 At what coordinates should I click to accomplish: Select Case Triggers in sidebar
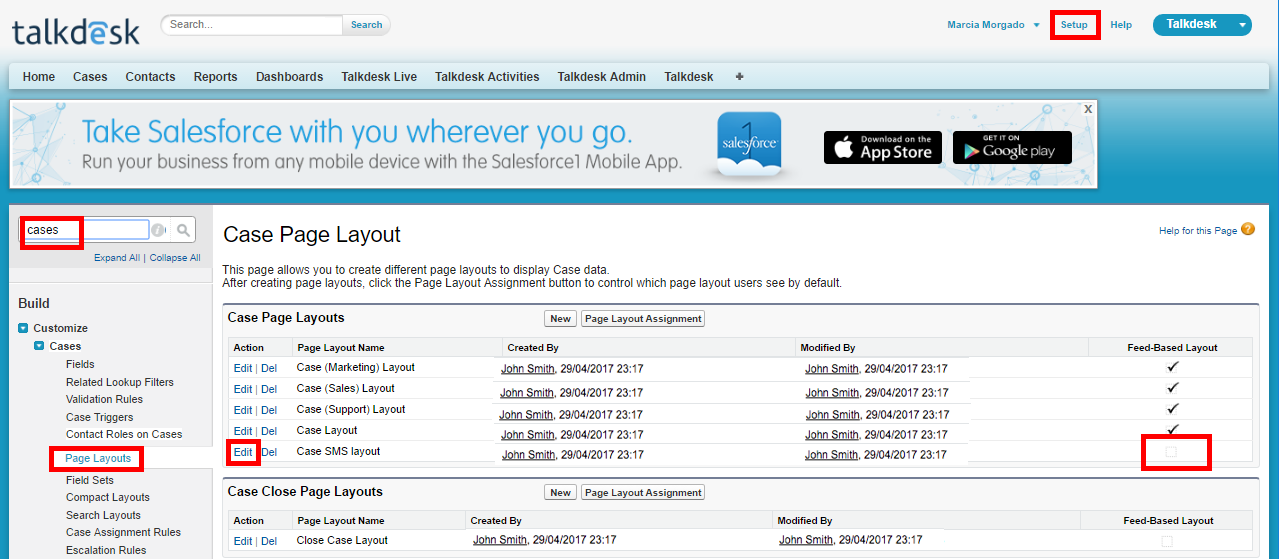coord(99,417)
